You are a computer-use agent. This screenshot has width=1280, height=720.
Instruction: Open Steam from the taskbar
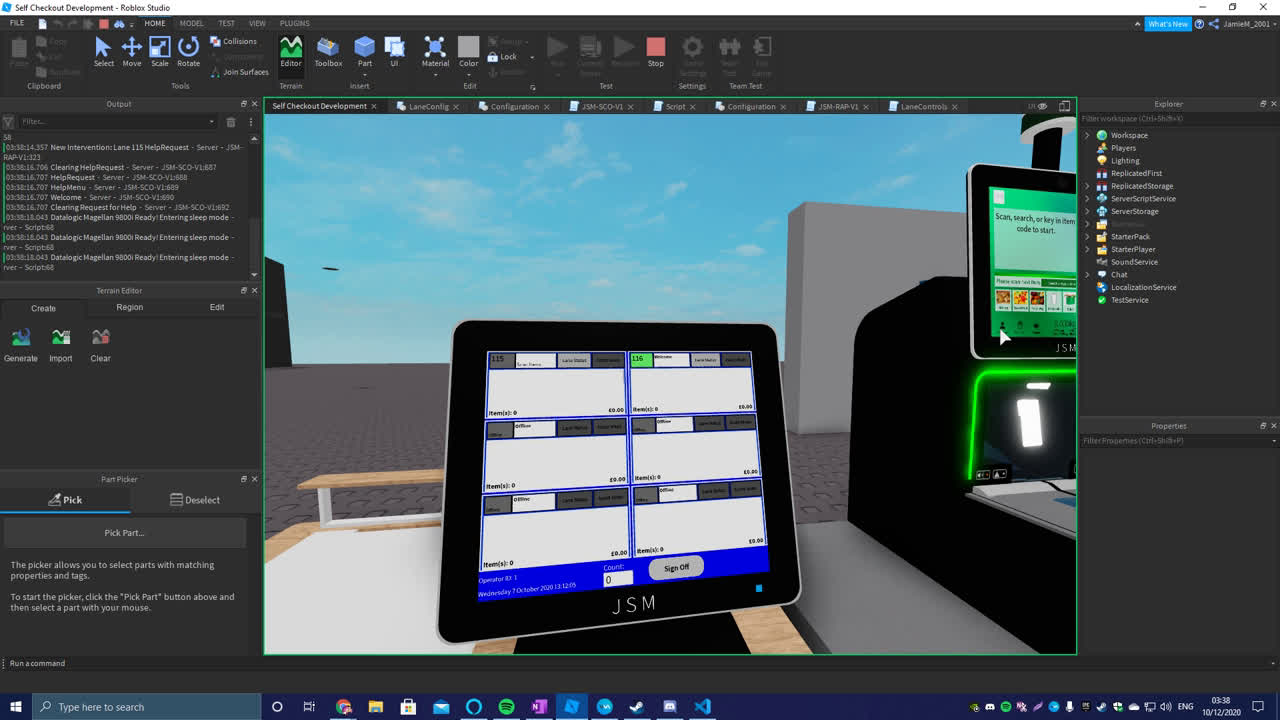pyautogui.click(x=637, y=707)
